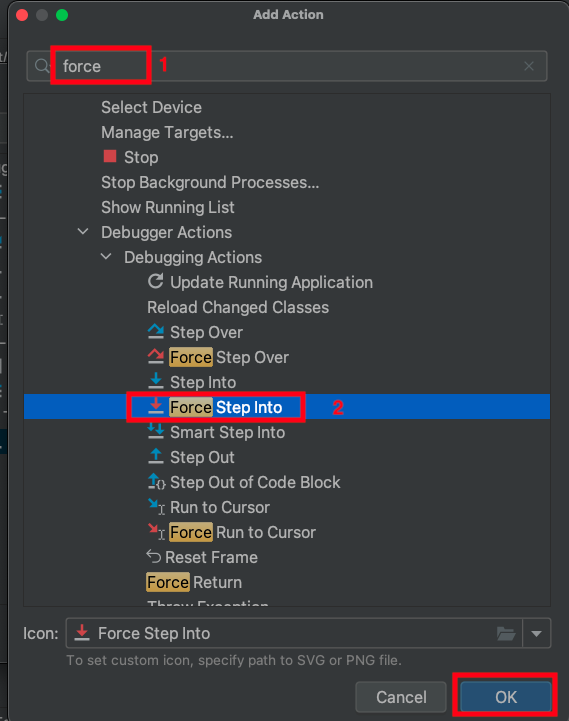
Task: Collapse the Debugger Actions group
Action: (x=83, y=231)
